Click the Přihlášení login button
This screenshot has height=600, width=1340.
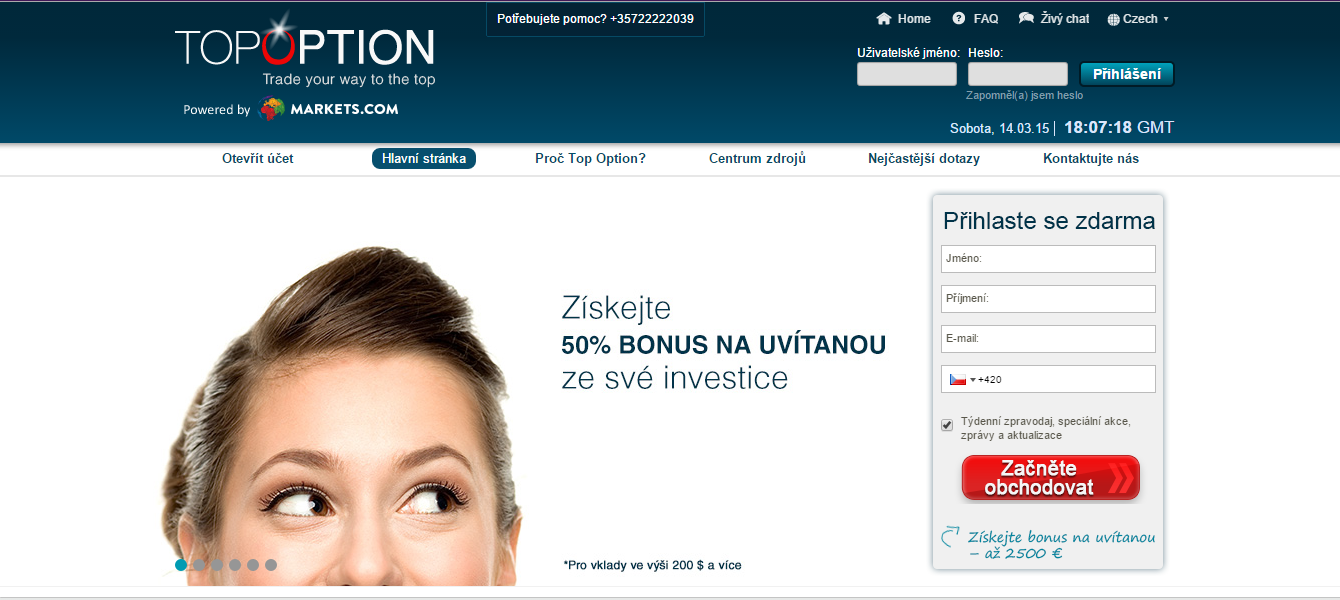tap(1127, 74)
